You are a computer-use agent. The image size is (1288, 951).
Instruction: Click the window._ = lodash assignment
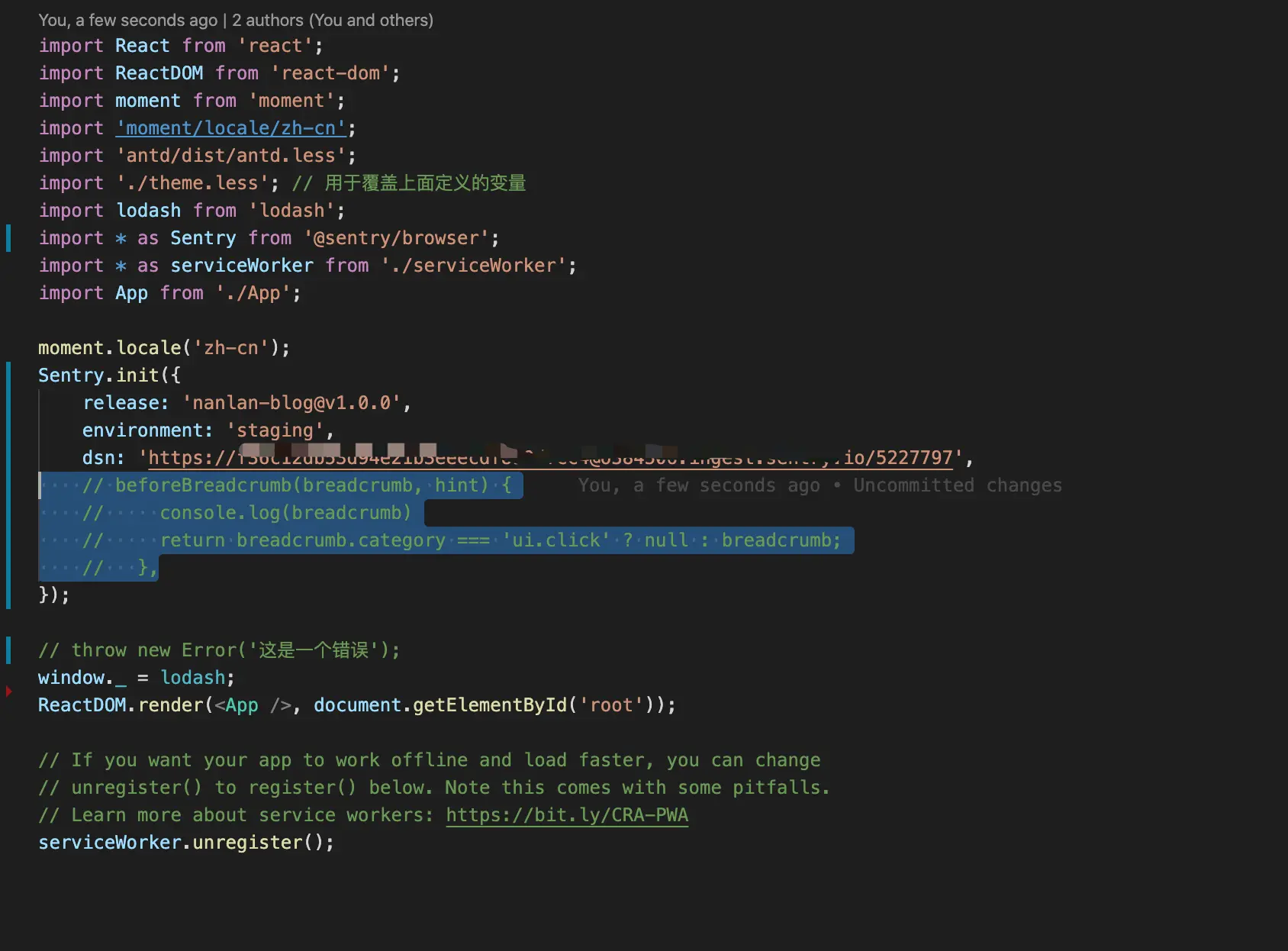[x=136, y=677]
